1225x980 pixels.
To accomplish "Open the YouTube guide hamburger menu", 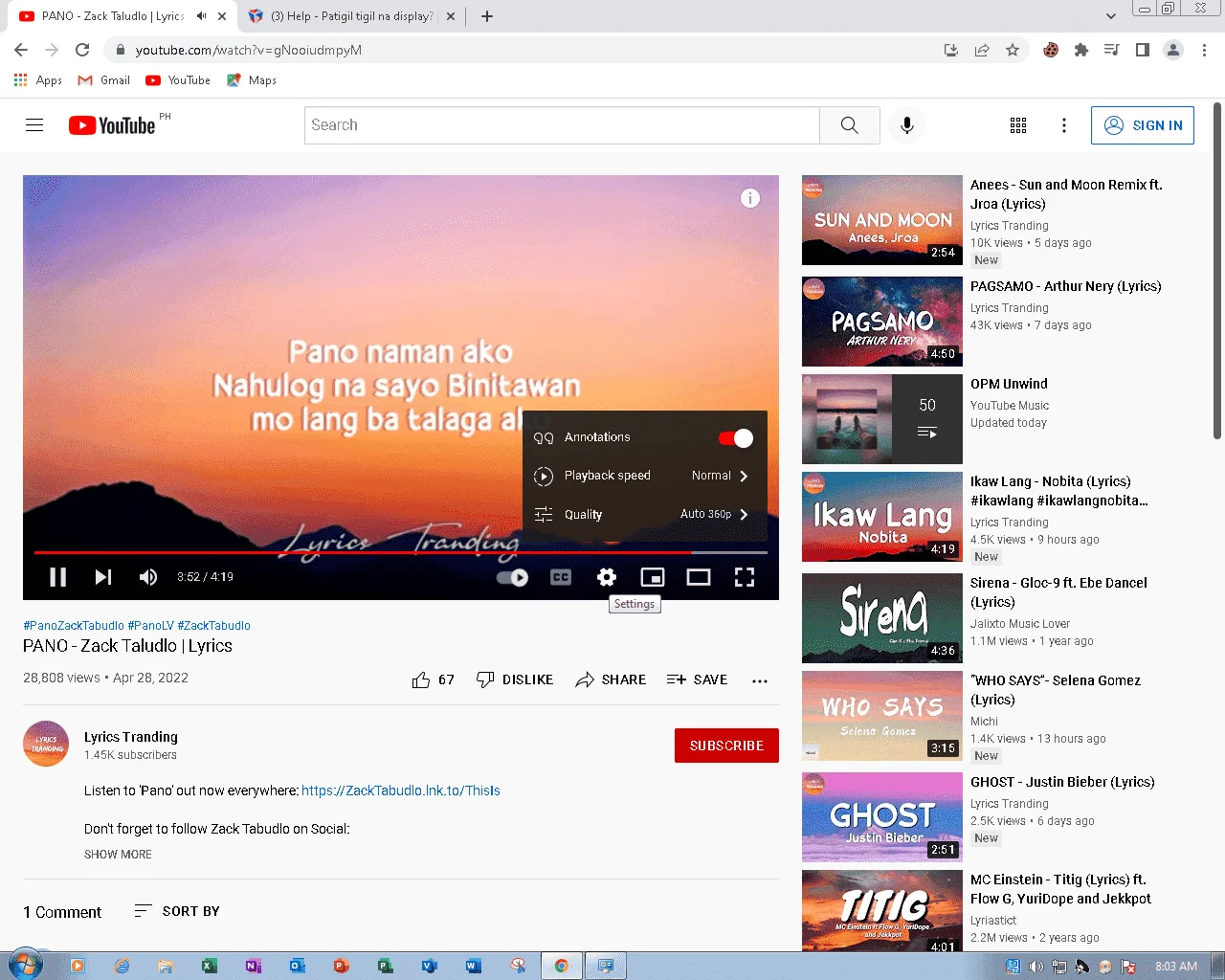I will tap(34, 125).
